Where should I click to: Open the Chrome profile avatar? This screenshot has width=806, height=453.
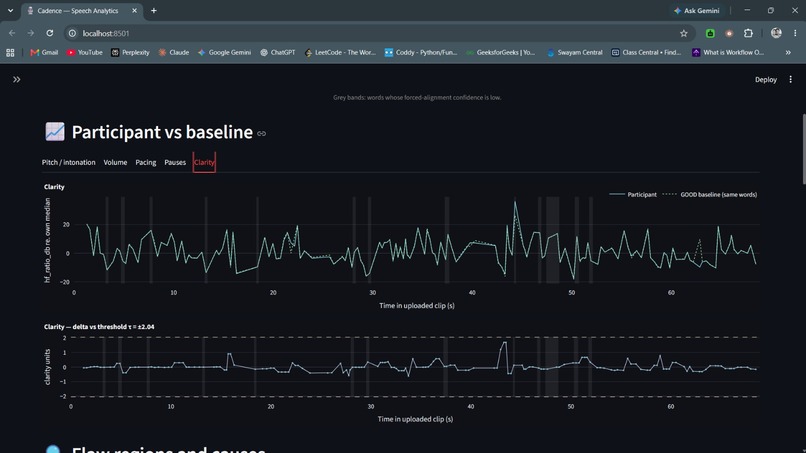[x=776, y=33]
